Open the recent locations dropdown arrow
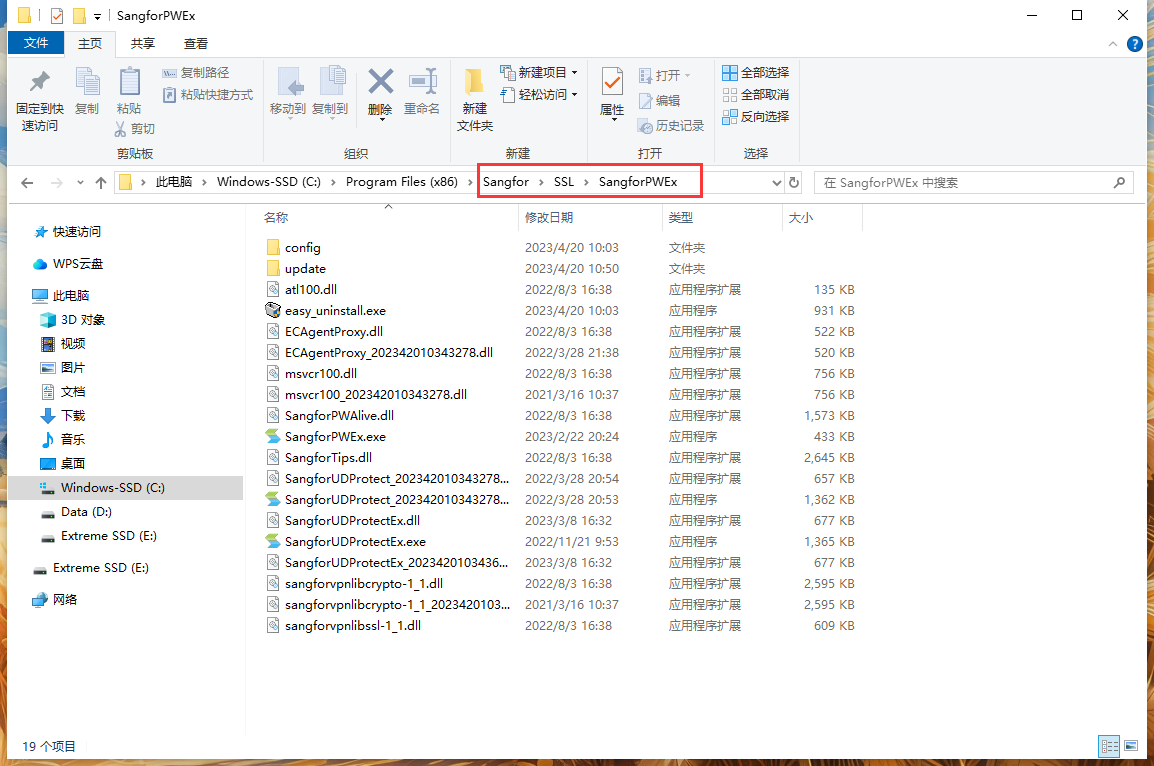 (80, 182)
